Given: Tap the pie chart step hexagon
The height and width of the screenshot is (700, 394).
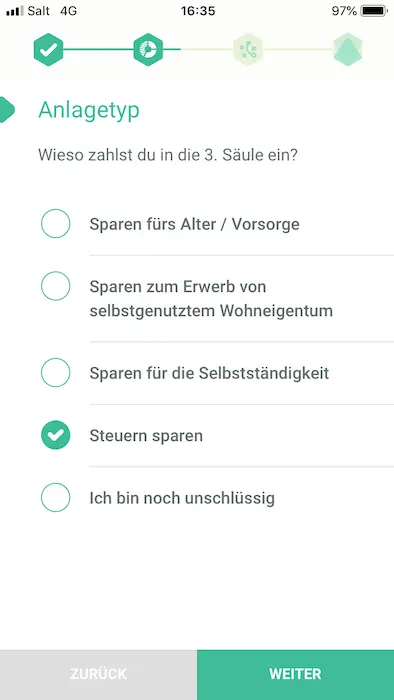Looking at the screenshot, I should 148,50.
